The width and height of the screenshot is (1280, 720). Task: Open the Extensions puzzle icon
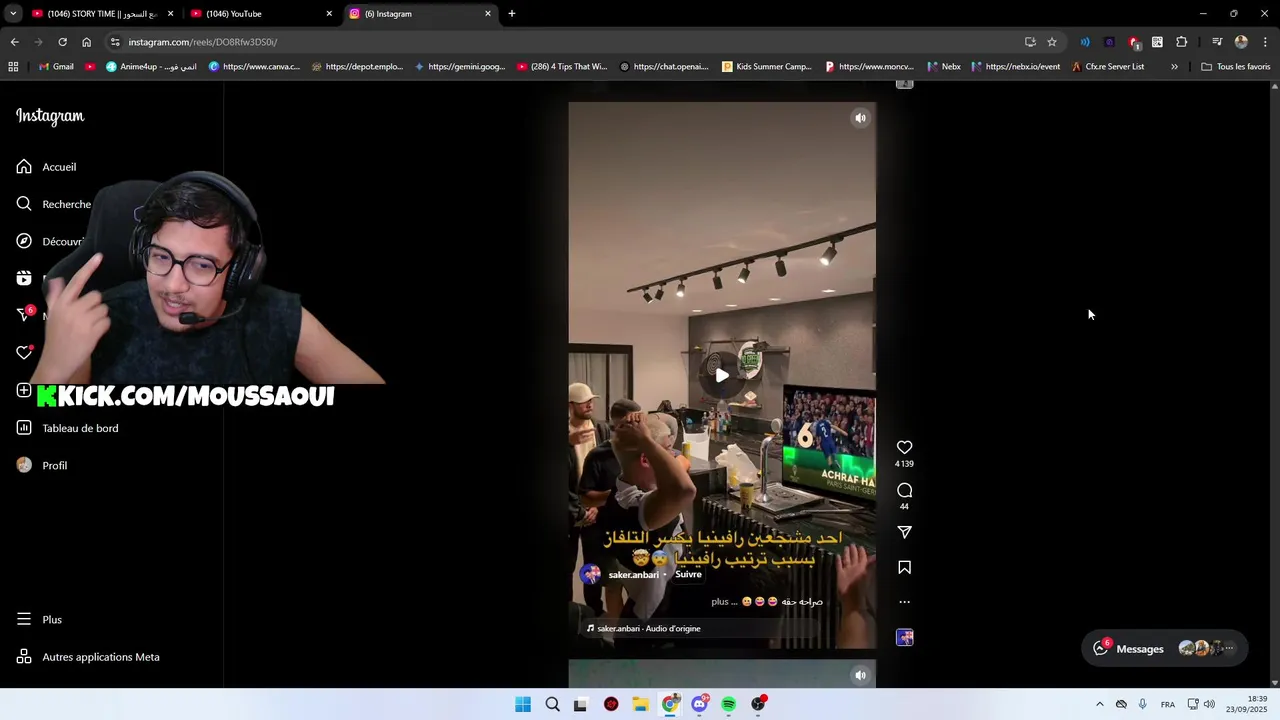click(1181, 42)
